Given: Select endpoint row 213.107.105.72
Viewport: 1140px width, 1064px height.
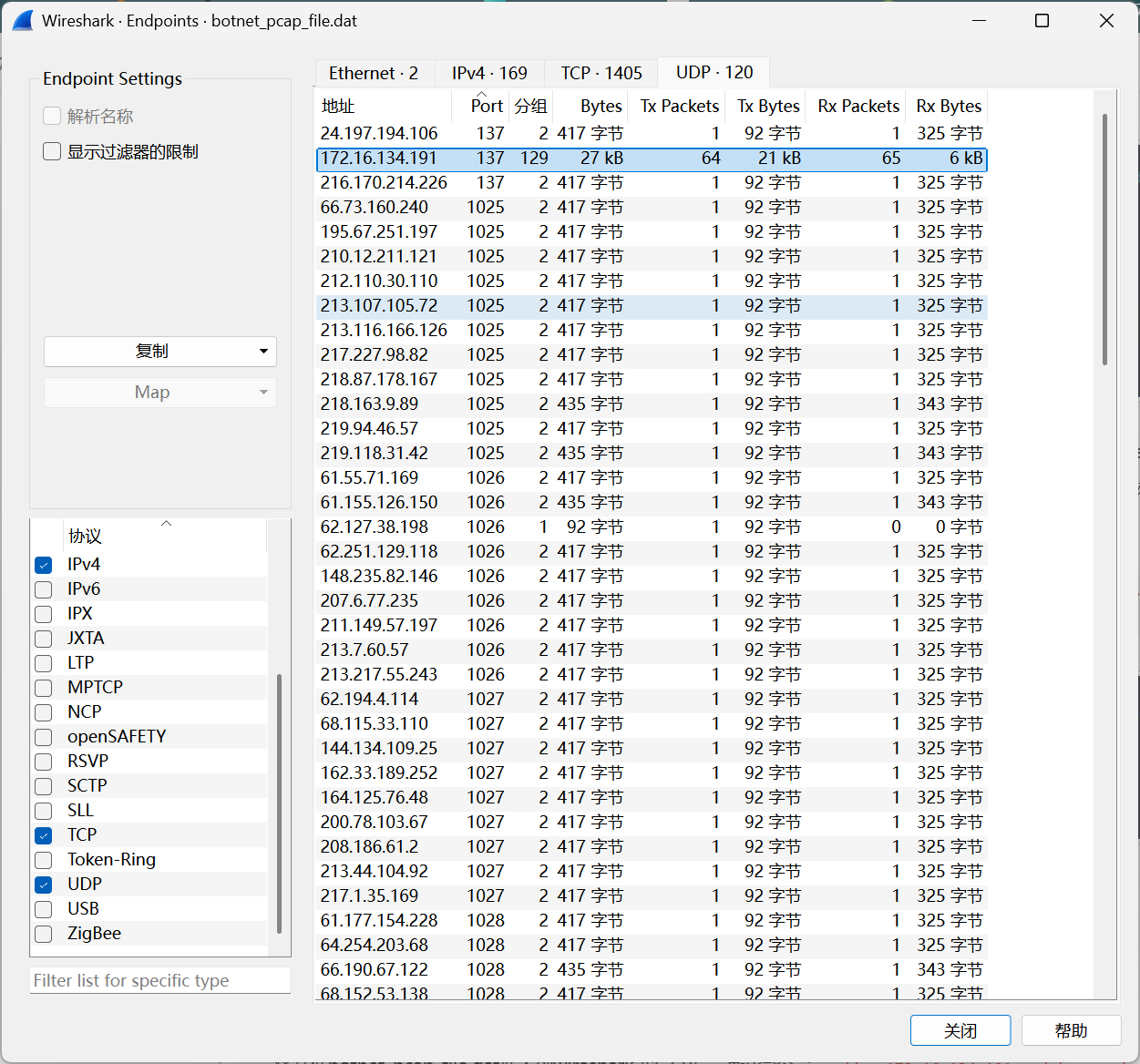Looking at the screenshot, I should (x=652, y=306).
